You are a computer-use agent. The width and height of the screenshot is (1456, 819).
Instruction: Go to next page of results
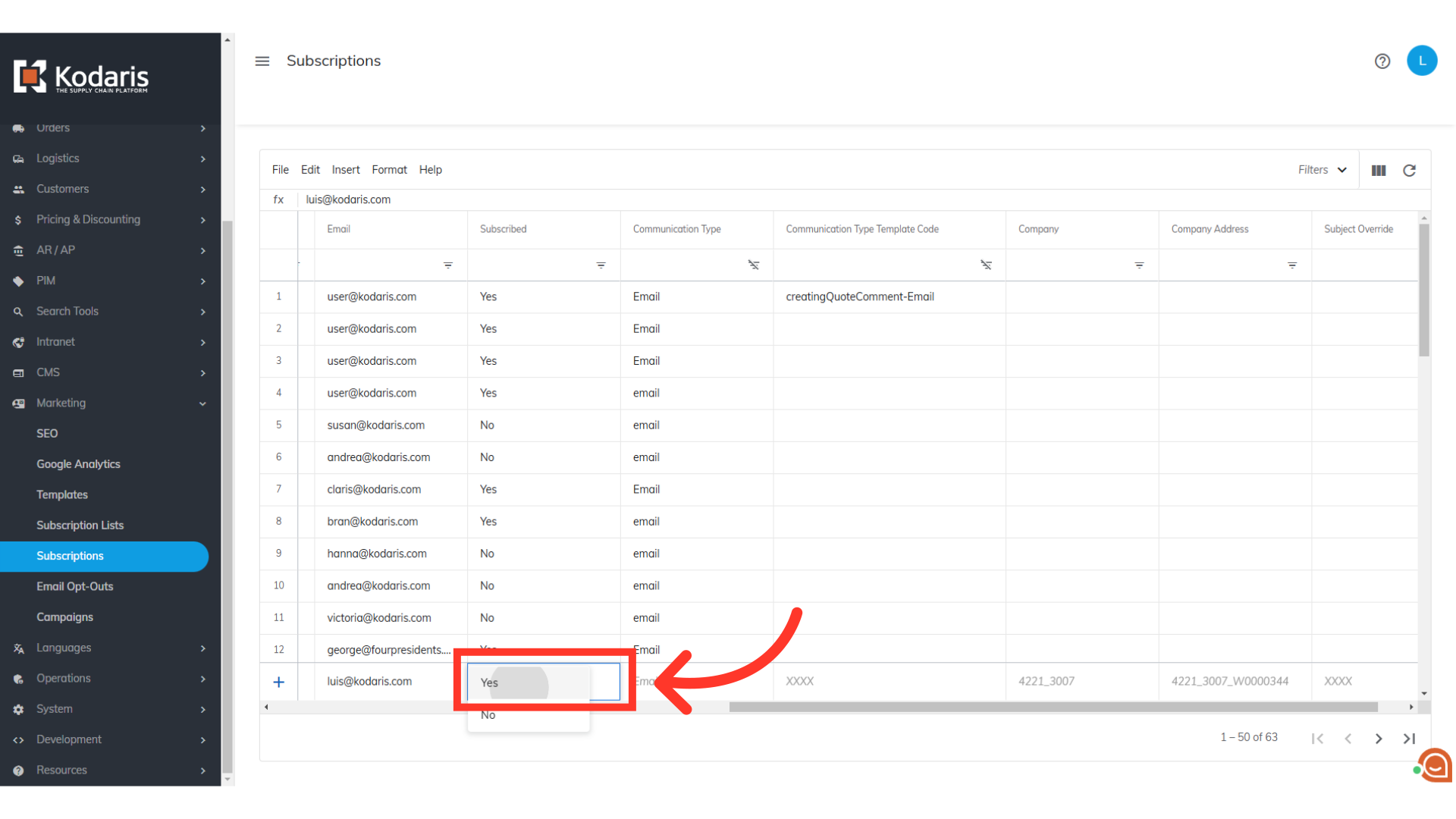click(1378, 739)
